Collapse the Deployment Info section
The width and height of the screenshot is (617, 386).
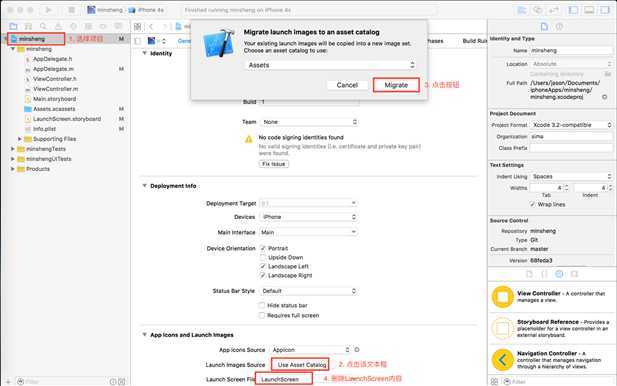pos(144,186)
